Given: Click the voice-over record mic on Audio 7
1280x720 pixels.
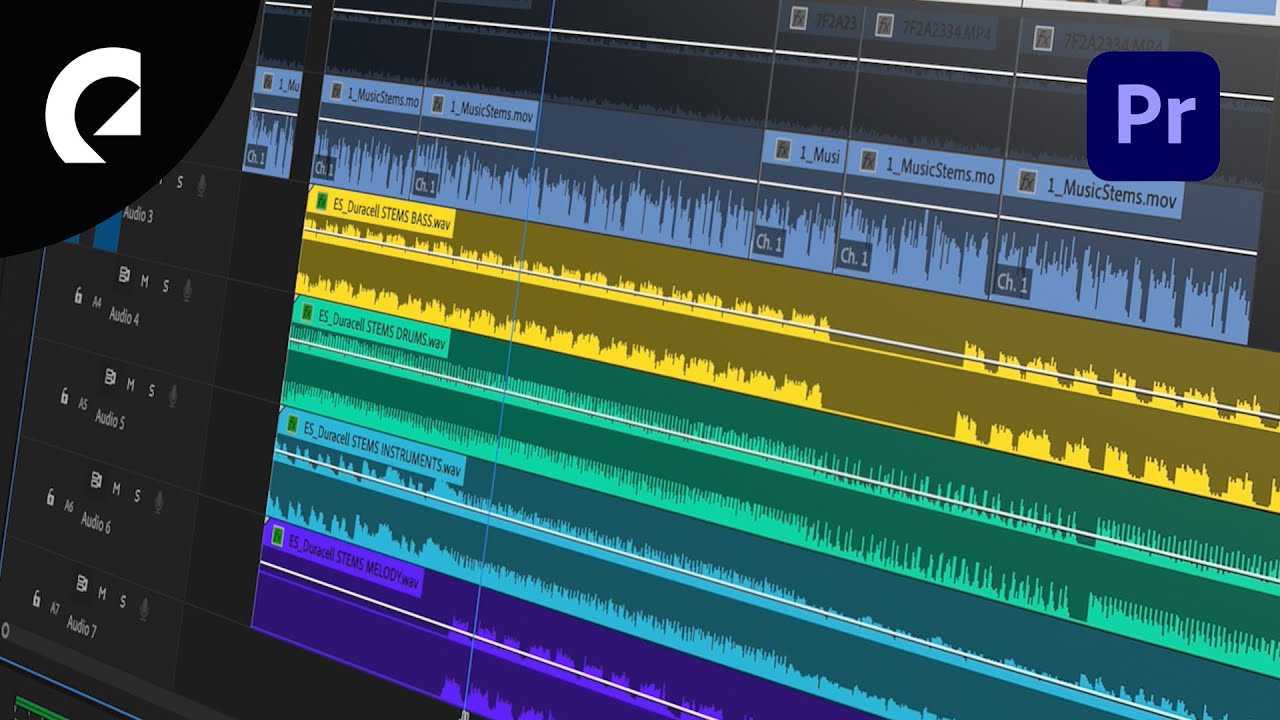Looking at the screenshot, I should 145,607.
